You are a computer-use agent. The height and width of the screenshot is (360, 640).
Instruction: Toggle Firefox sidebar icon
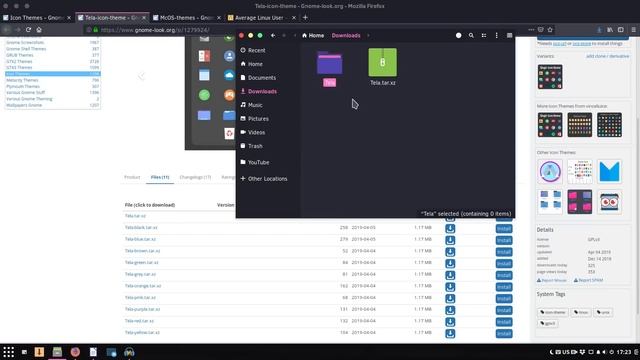[x=620, y=29]
